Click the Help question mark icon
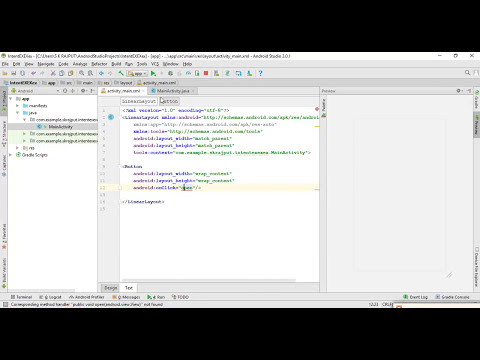Screen dimensions: 480x360 pyautogui.click(x=260, y=73)
